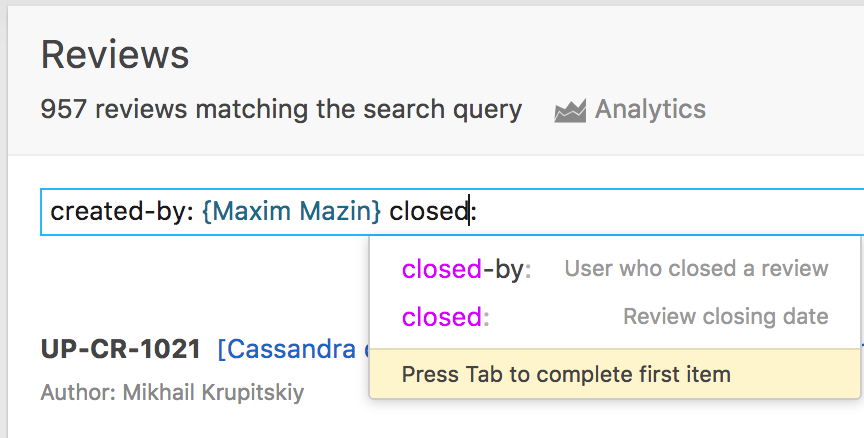Image resolution: width=864 pixels, height=438 pixels.
Task: Click the pink closed text in closed-by
Action: tap(442, 269)
